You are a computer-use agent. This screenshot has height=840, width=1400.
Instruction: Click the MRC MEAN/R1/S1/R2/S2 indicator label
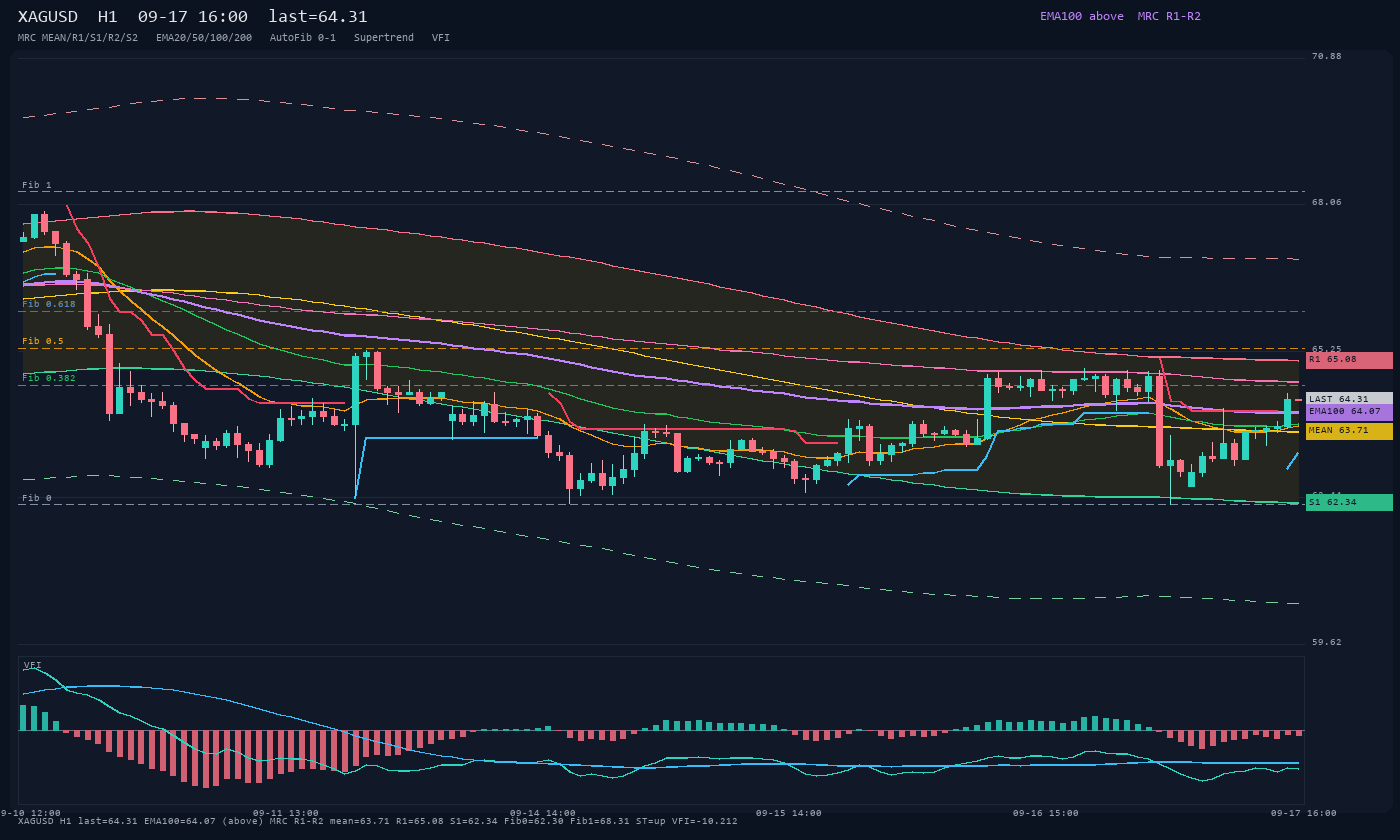click(x=78, y=38)
